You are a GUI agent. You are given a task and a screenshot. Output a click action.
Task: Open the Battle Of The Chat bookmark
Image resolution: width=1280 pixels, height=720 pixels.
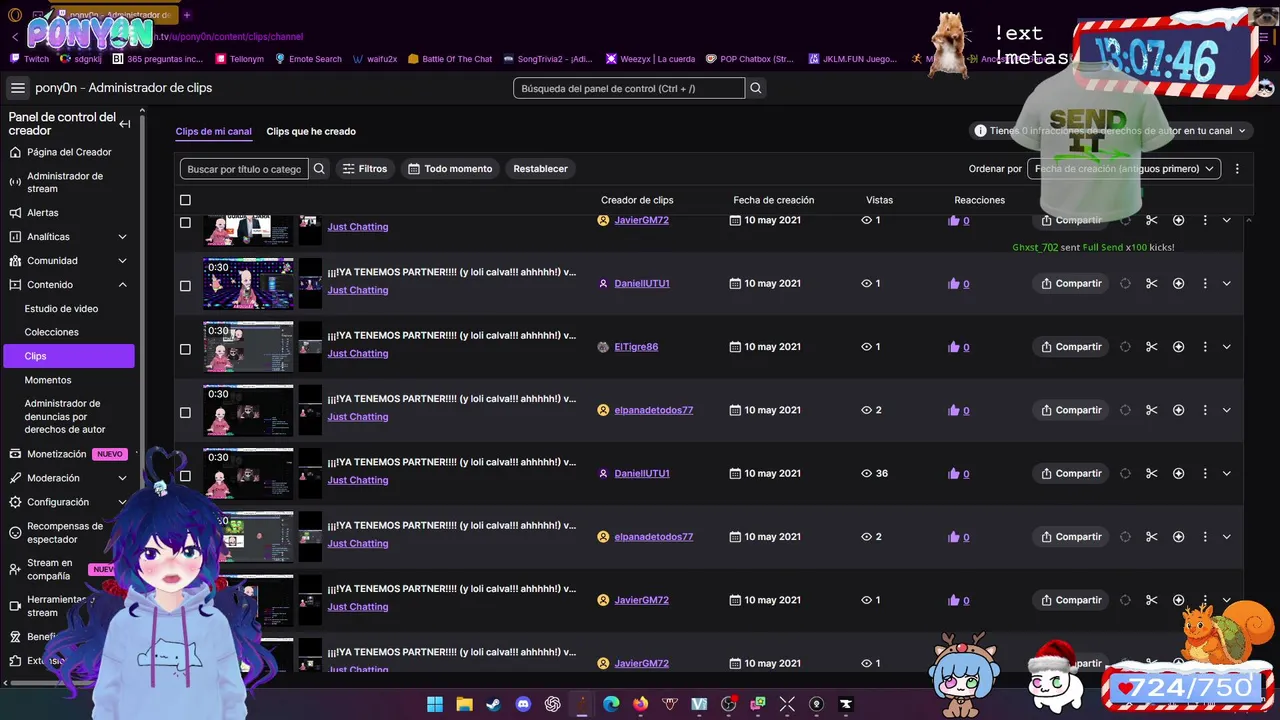click(x=449, y=59)
